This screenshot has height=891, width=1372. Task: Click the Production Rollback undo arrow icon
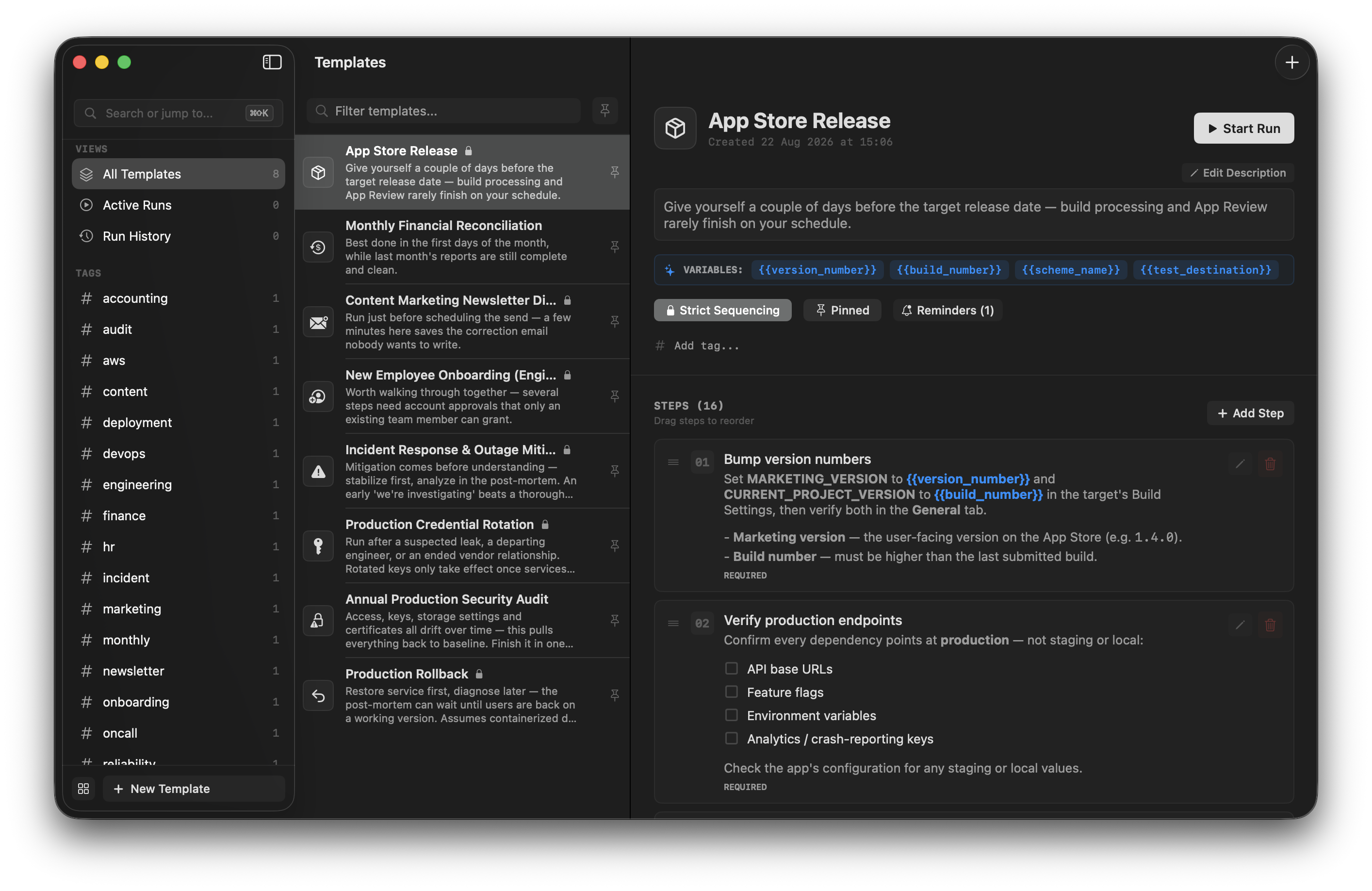coord(318,696)
